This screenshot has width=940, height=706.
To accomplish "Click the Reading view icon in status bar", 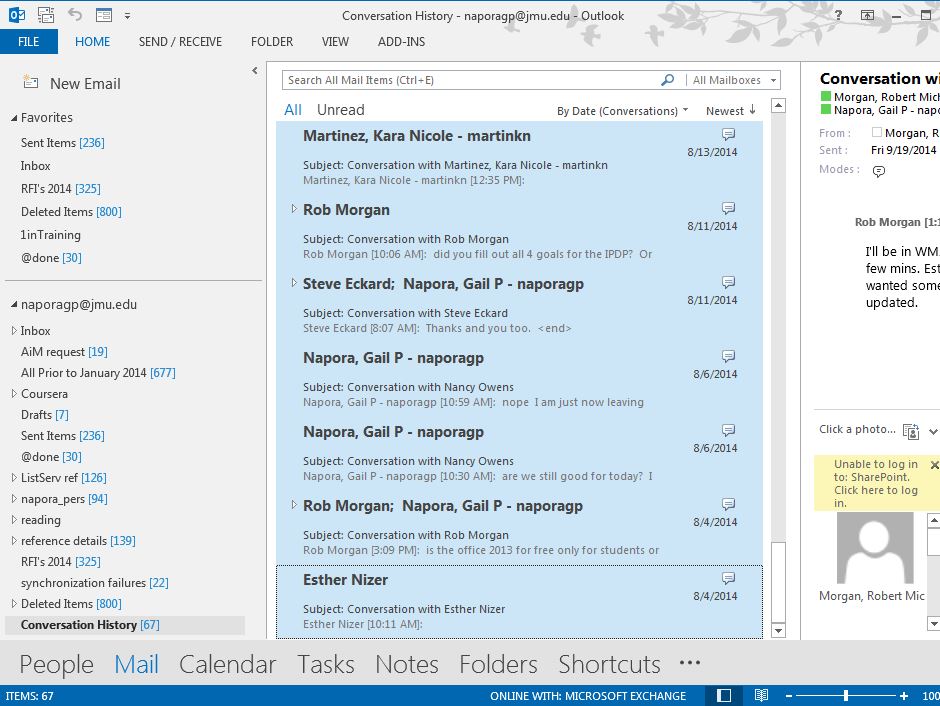I will tap(761, 695).
